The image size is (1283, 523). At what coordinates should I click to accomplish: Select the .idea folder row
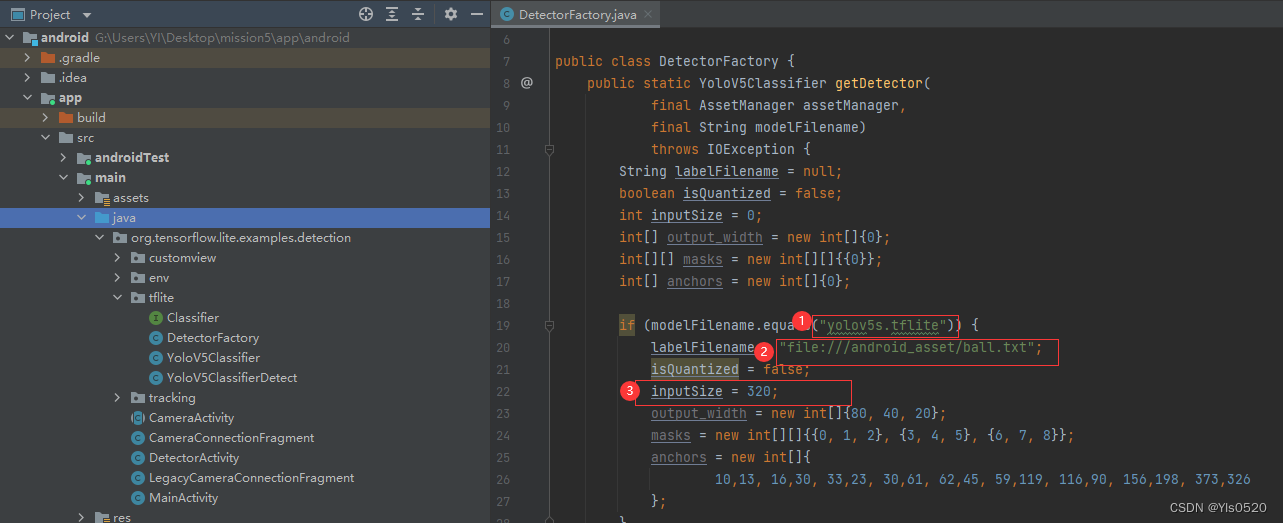(245, 78)
